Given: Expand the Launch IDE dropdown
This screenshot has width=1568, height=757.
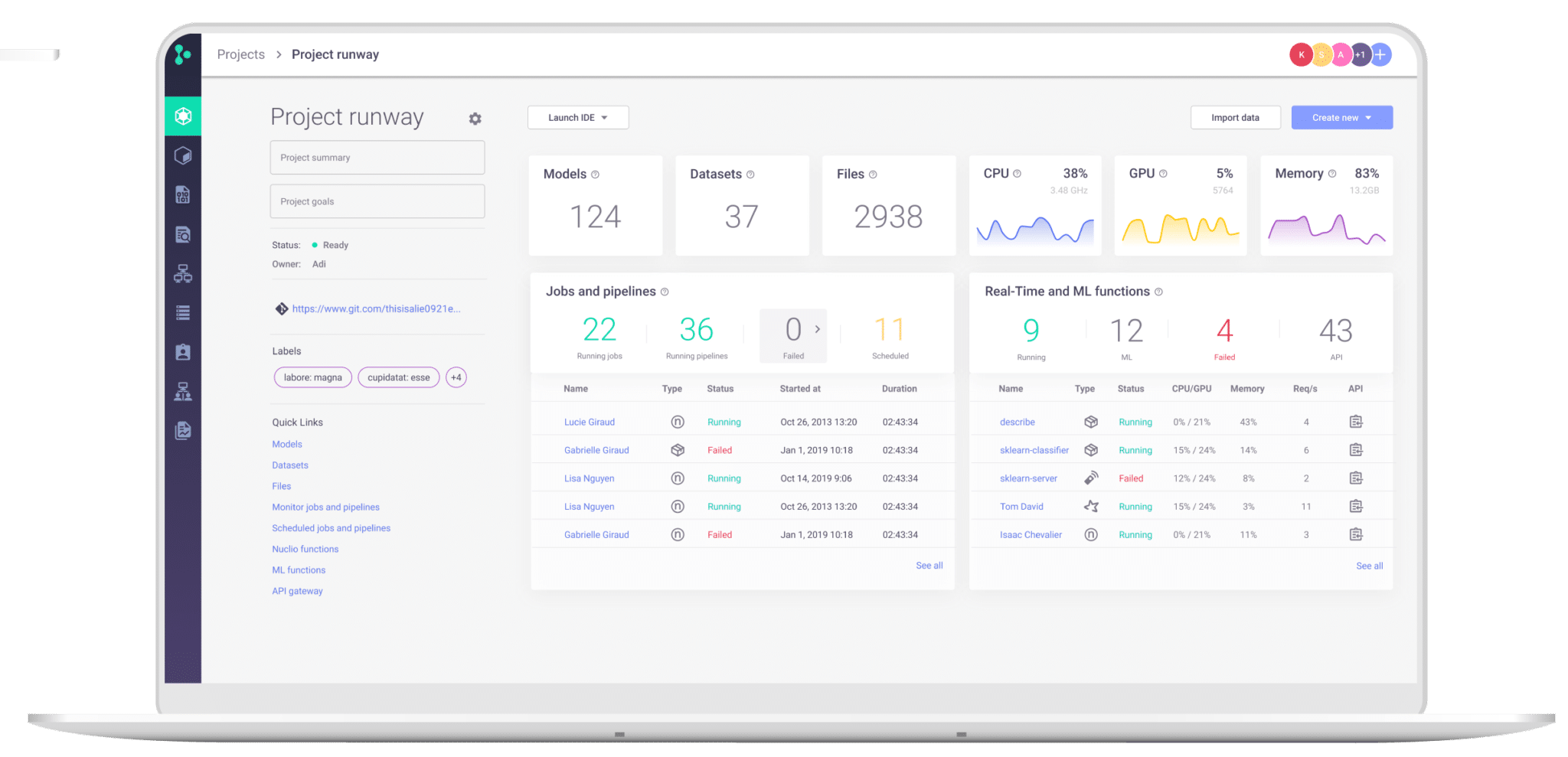Looking at the screenshot, I should click(577, 118).
